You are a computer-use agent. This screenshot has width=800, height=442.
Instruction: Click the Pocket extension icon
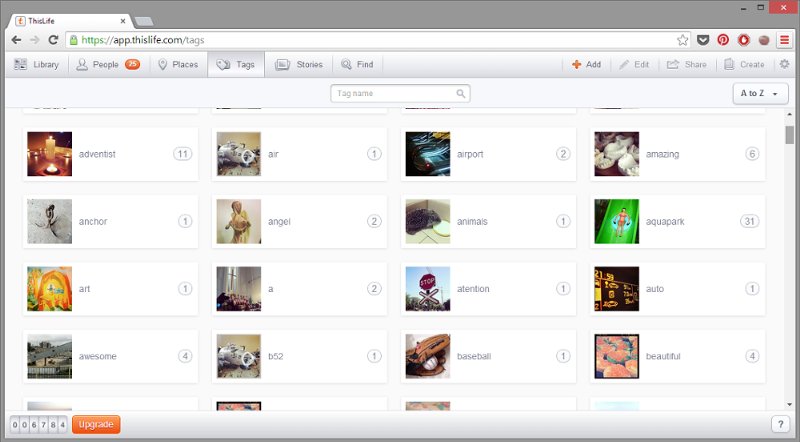click(703, 40)
